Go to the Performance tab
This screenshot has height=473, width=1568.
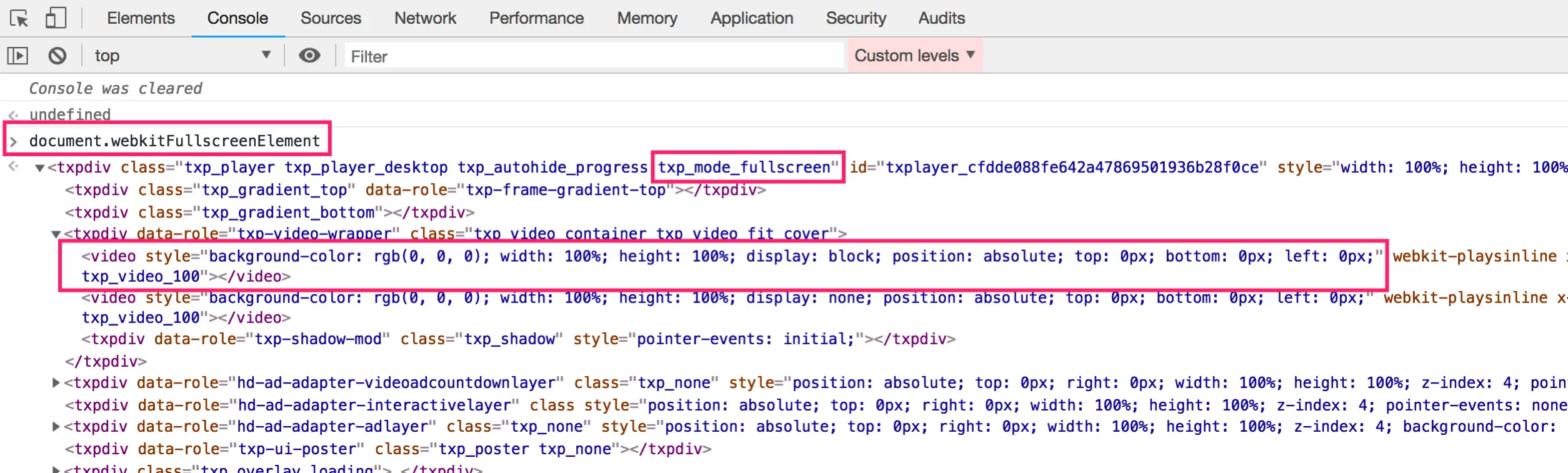(x=536, y=18)
